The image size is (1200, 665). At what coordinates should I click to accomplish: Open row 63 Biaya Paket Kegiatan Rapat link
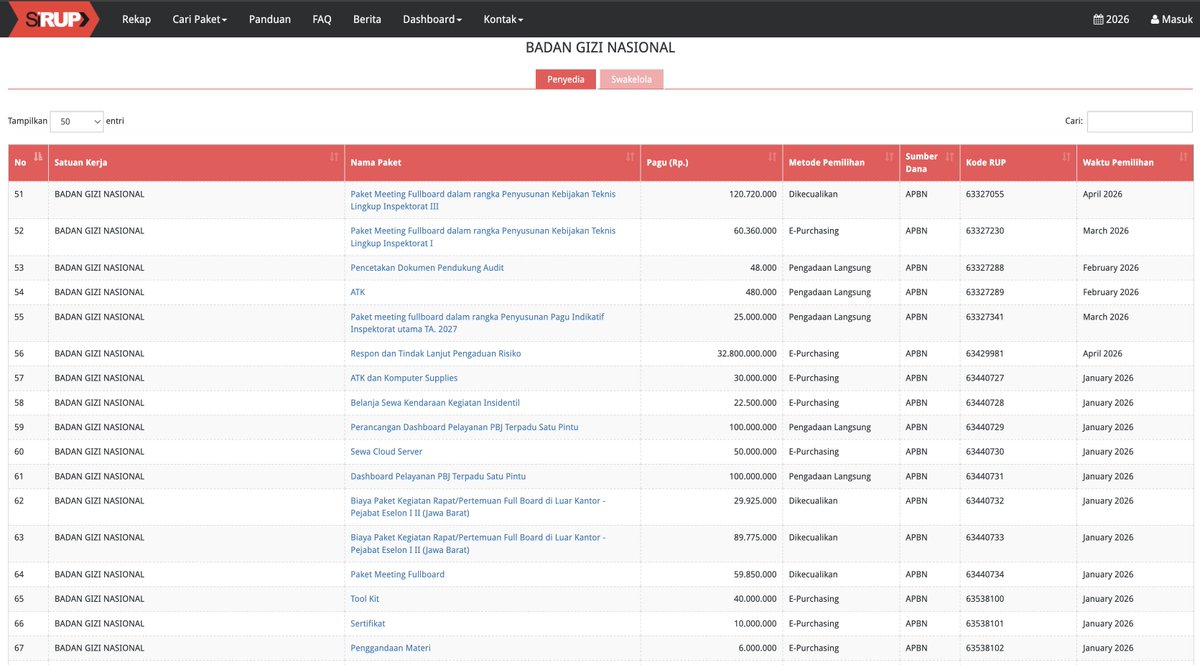click(x=478, y=543)
